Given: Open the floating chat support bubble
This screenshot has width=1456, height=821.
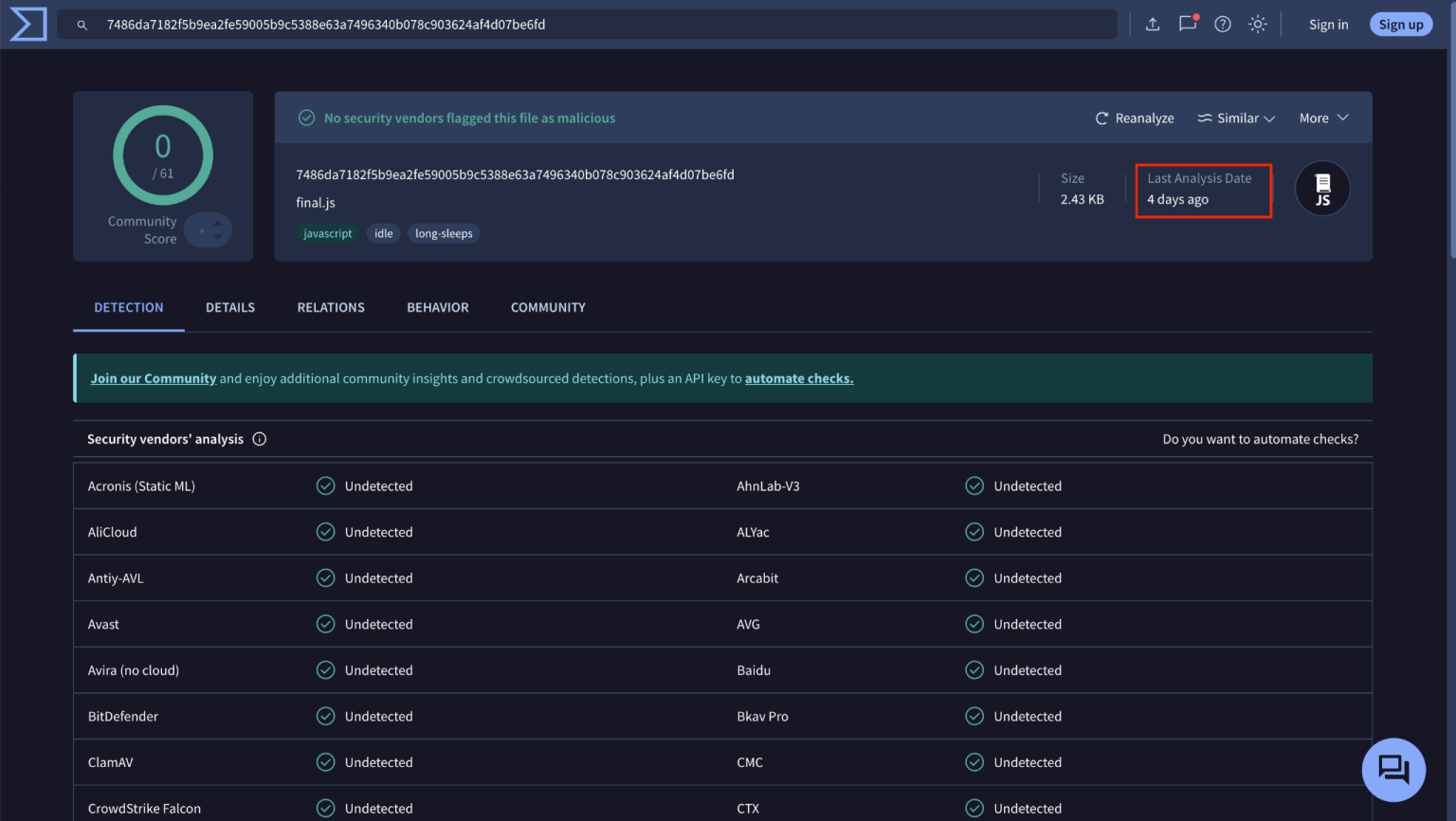Looking at the screenshot, I should (1393, 770).
